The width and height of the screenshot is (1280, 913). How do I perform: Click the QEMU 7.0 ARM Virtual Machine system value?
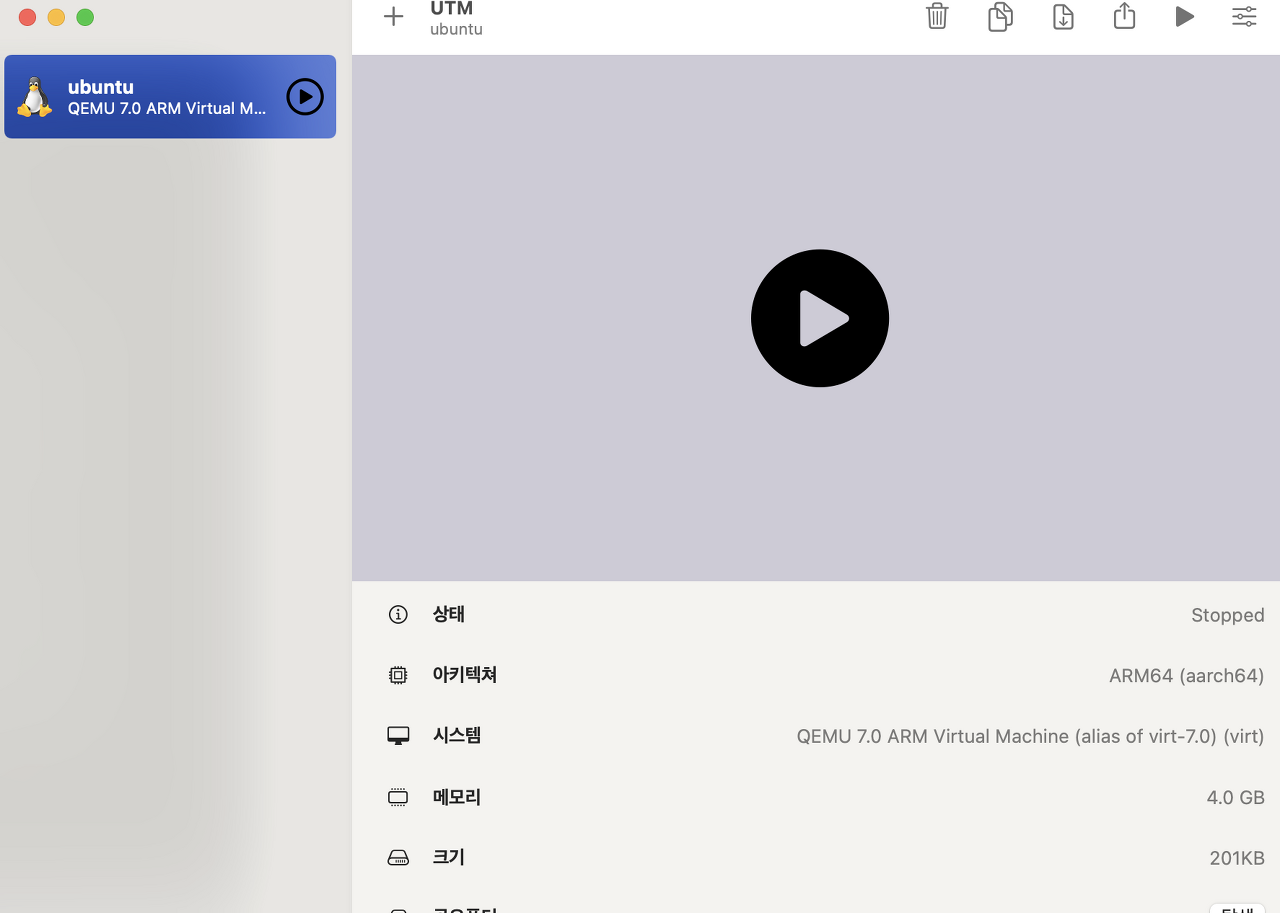click(x=1030, y=737)
